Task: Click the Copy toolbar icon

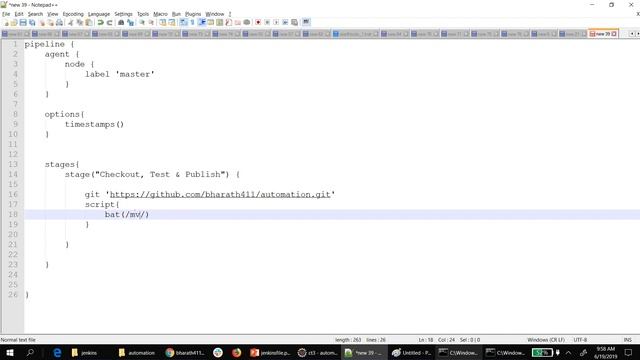Action: tap(80, 22)
